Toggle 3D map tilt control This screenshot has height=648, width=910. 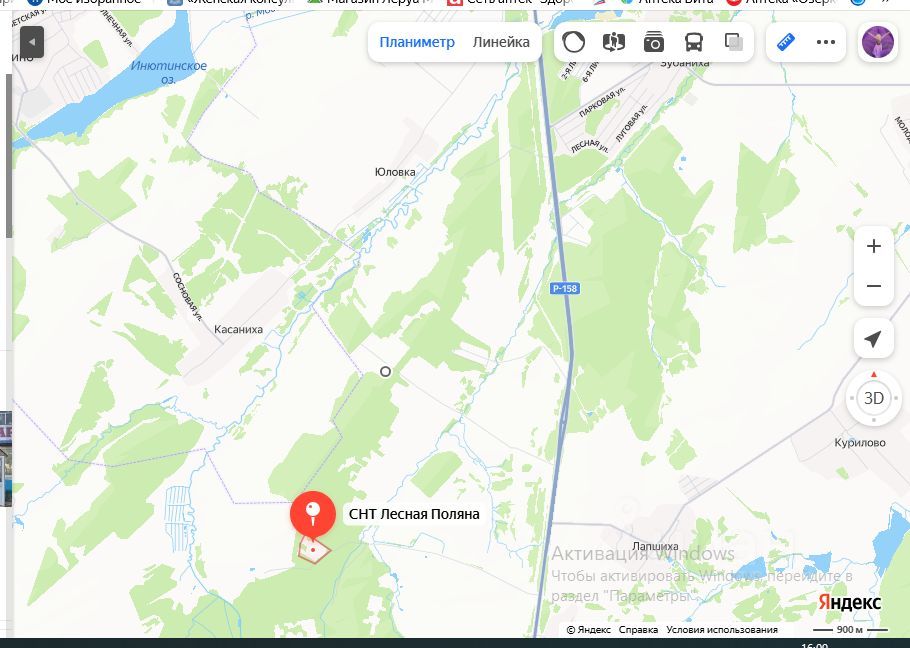tap(873, 399)
